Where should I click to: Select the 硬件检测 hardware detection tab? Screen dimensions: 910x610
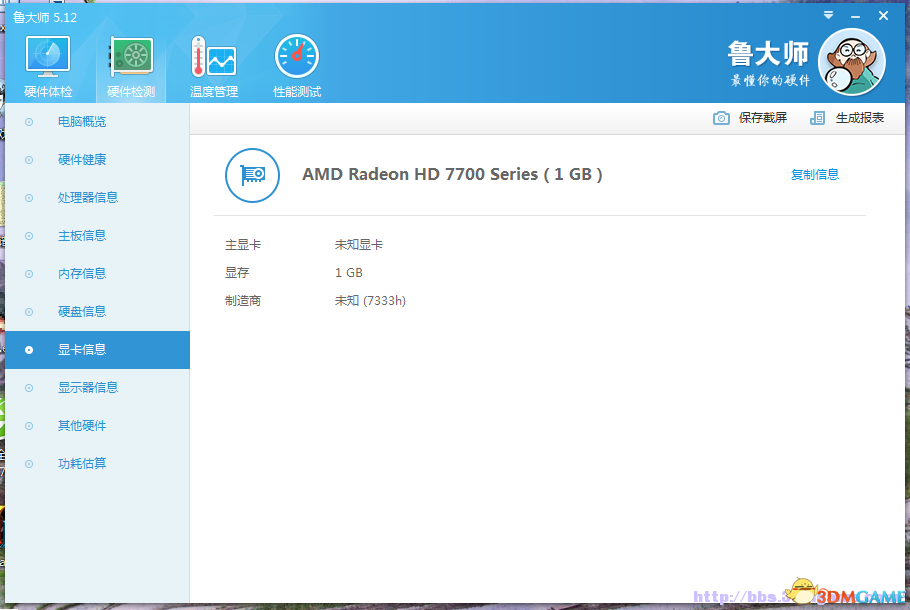[x=131, y=66]
